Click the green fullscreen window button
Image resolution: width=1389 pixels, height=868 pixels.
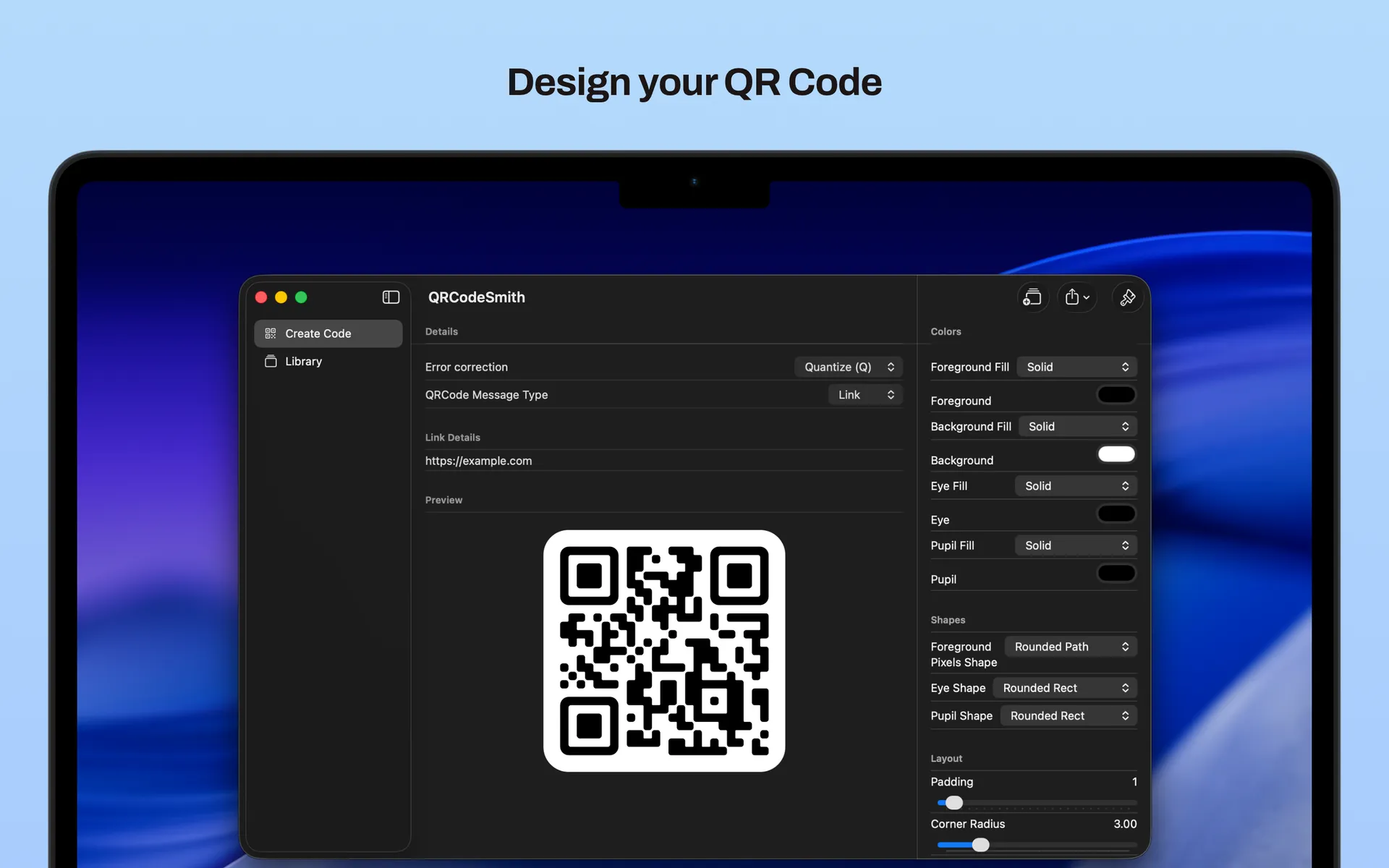tap(301, 297)
